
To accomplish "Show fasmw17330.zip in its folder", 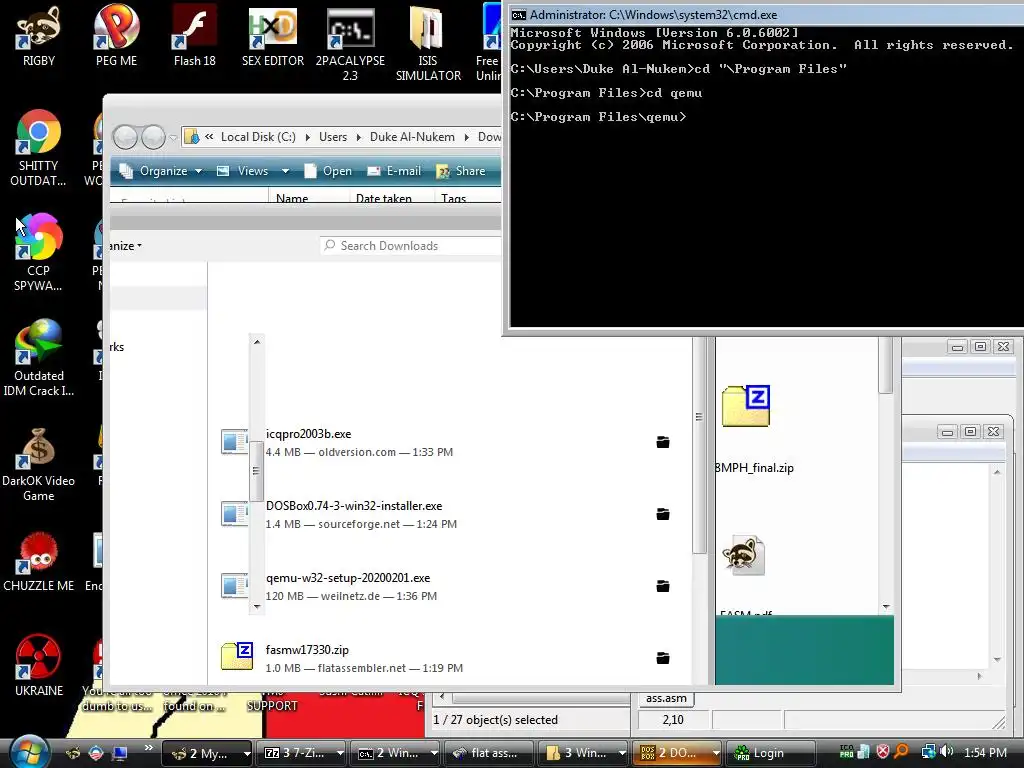I will coord(663,658).
